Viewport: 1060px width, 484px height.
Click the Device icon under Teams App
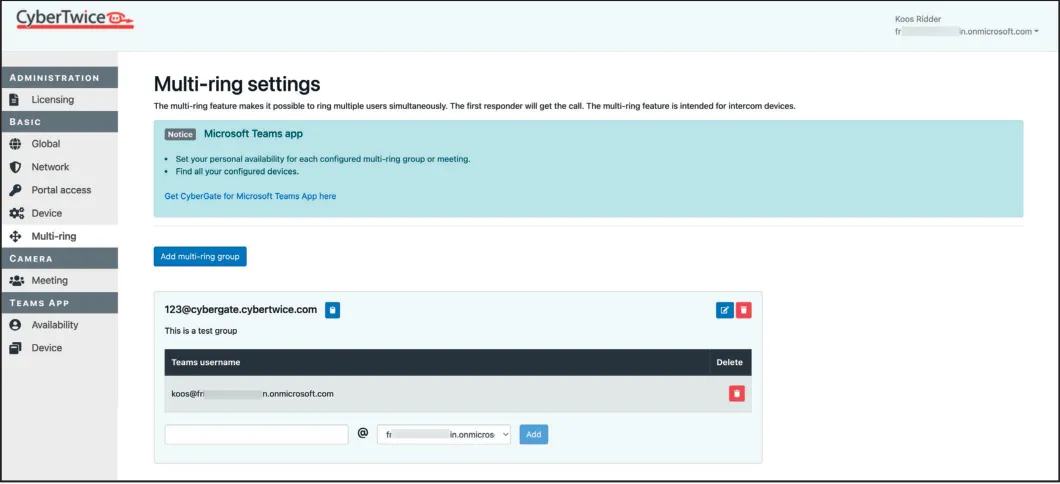(x=16, y=347)
